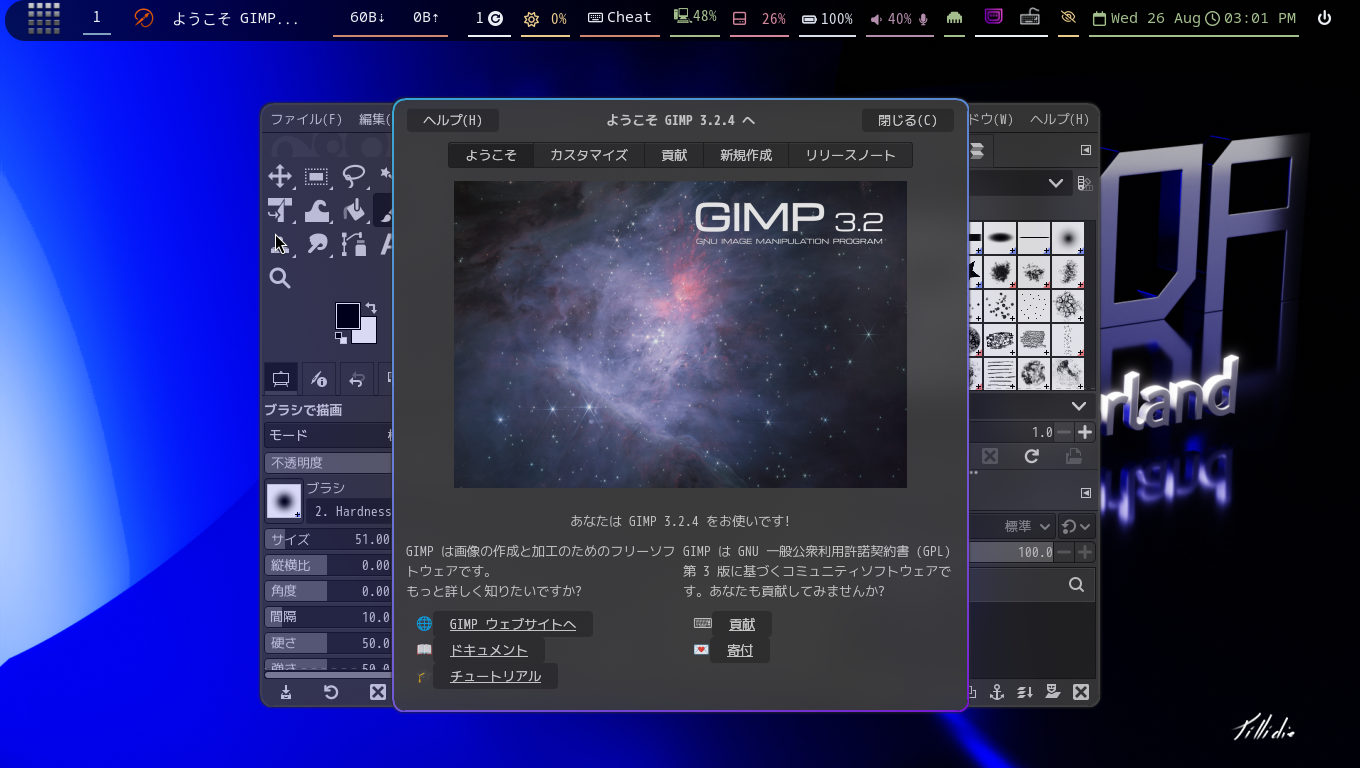Image resolution: width=1360 pixels, height=768 pixels.
Task: Click the layers search magnifier icon
Action: pos(1076,585)
